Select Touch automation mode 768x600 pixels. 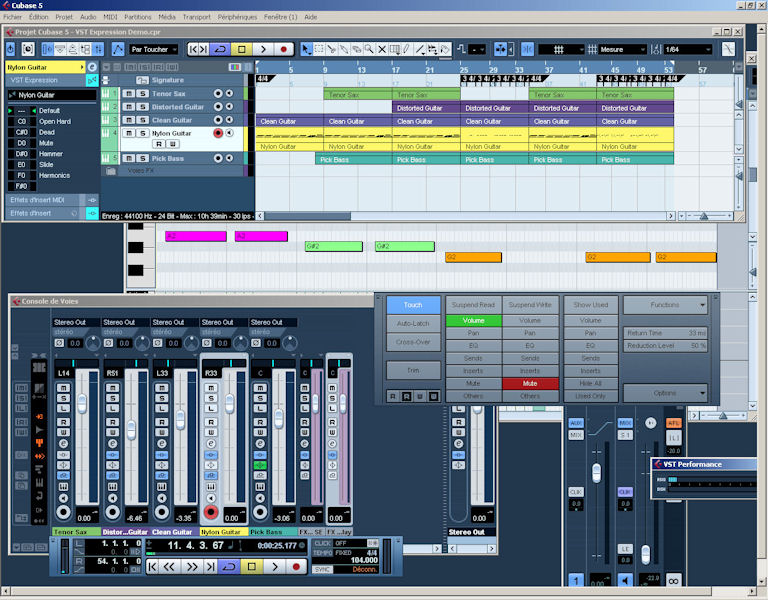(x=413, y=305)
